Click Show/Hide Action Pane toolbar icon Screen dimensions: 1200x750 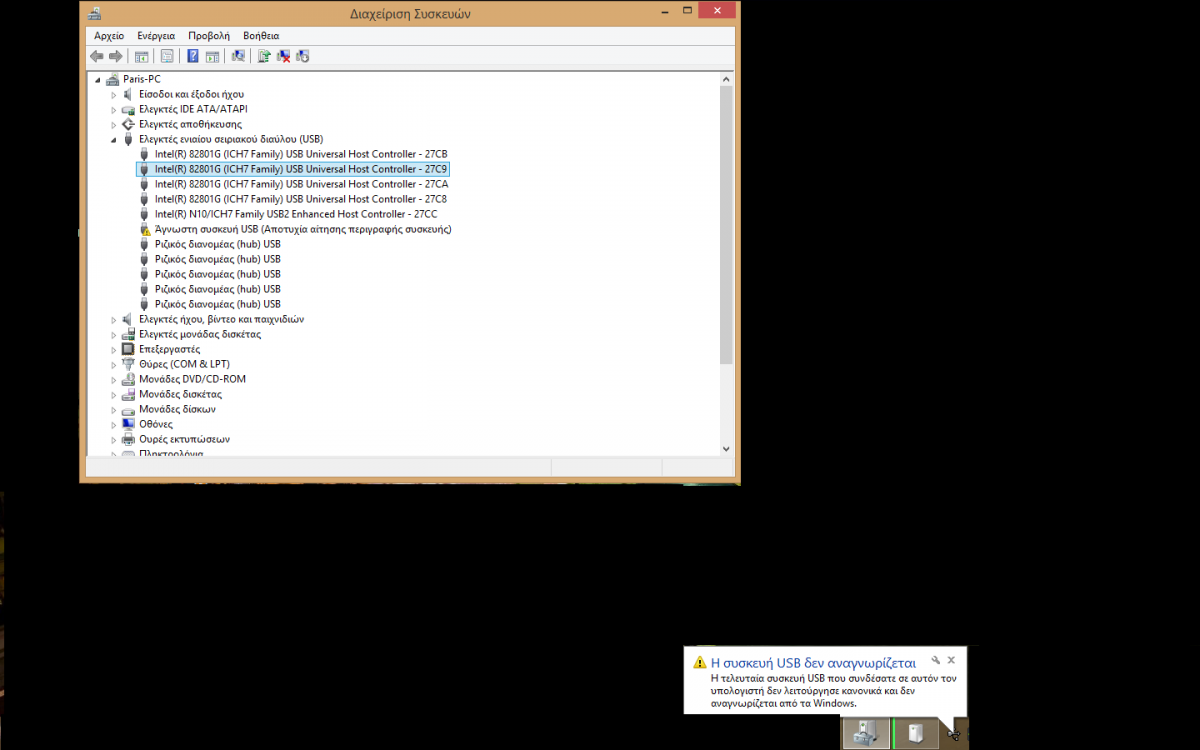[x=212, y=56]
